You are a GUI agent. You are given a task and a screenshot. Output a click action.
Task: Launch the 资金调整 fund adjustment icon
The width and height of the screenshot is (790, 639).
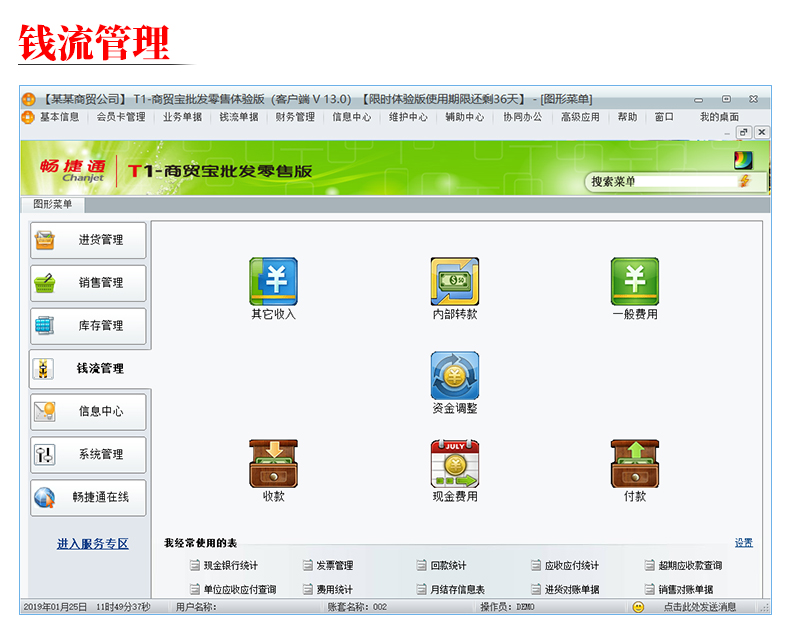click(x=454, y=376)
